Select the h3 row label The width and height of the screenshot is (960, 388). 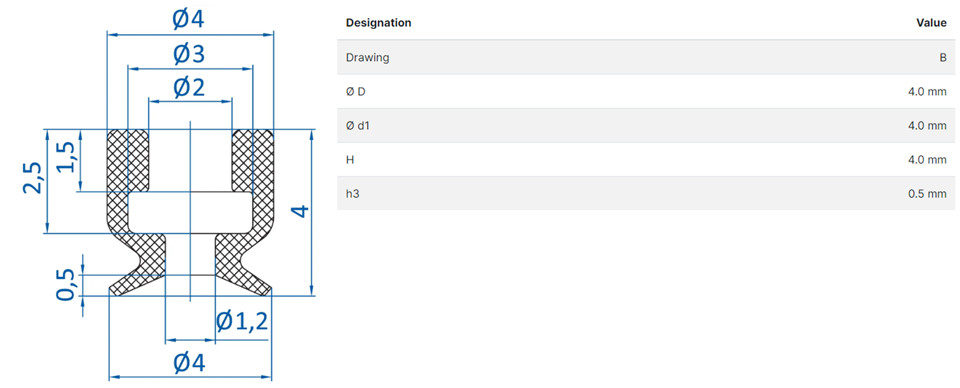point(351,193)
